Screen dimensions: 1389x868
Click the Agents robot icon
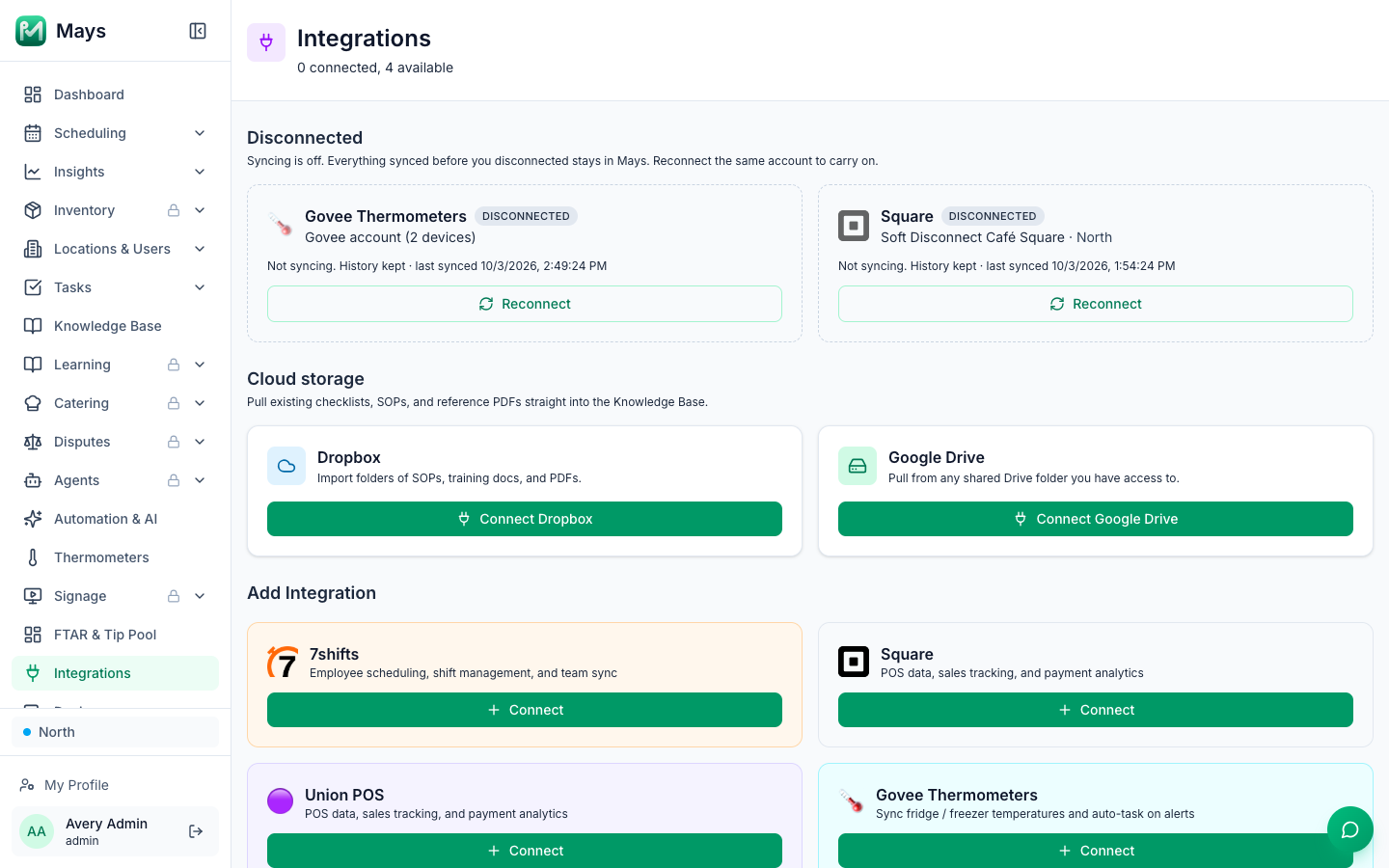click(33, 480)
